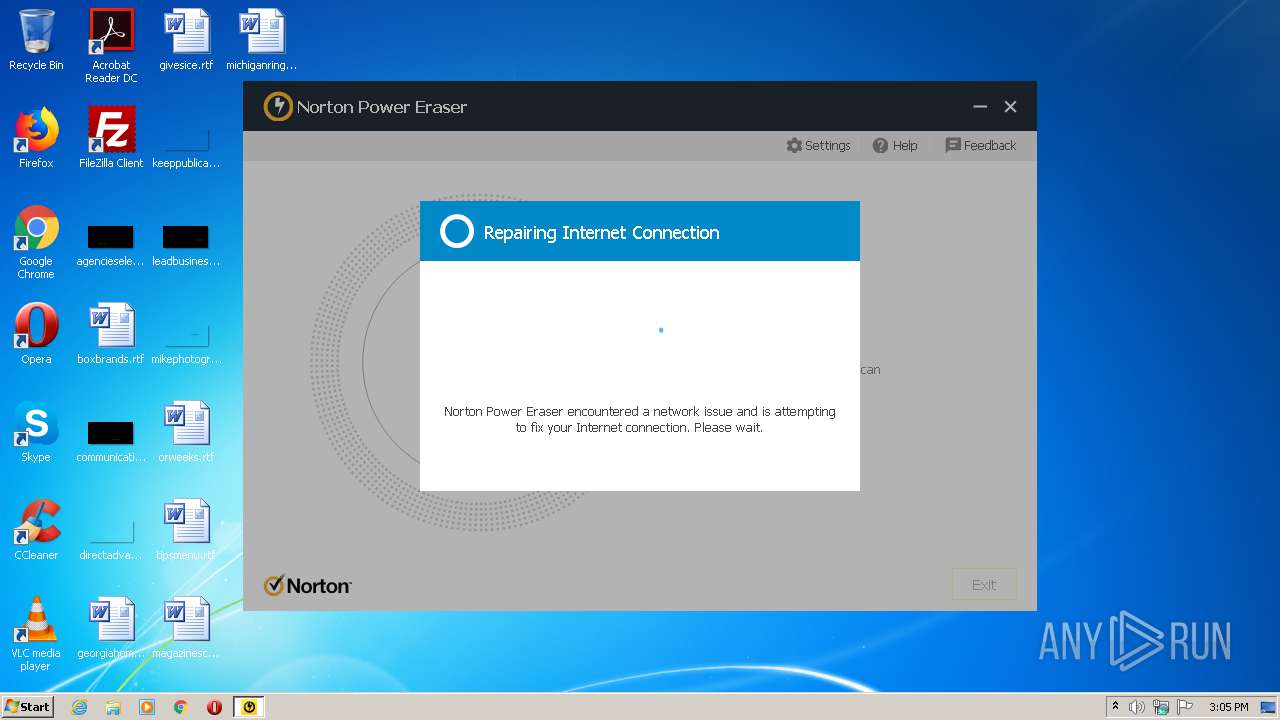Select tipsmenu.rtf document

tap(186, 530)
